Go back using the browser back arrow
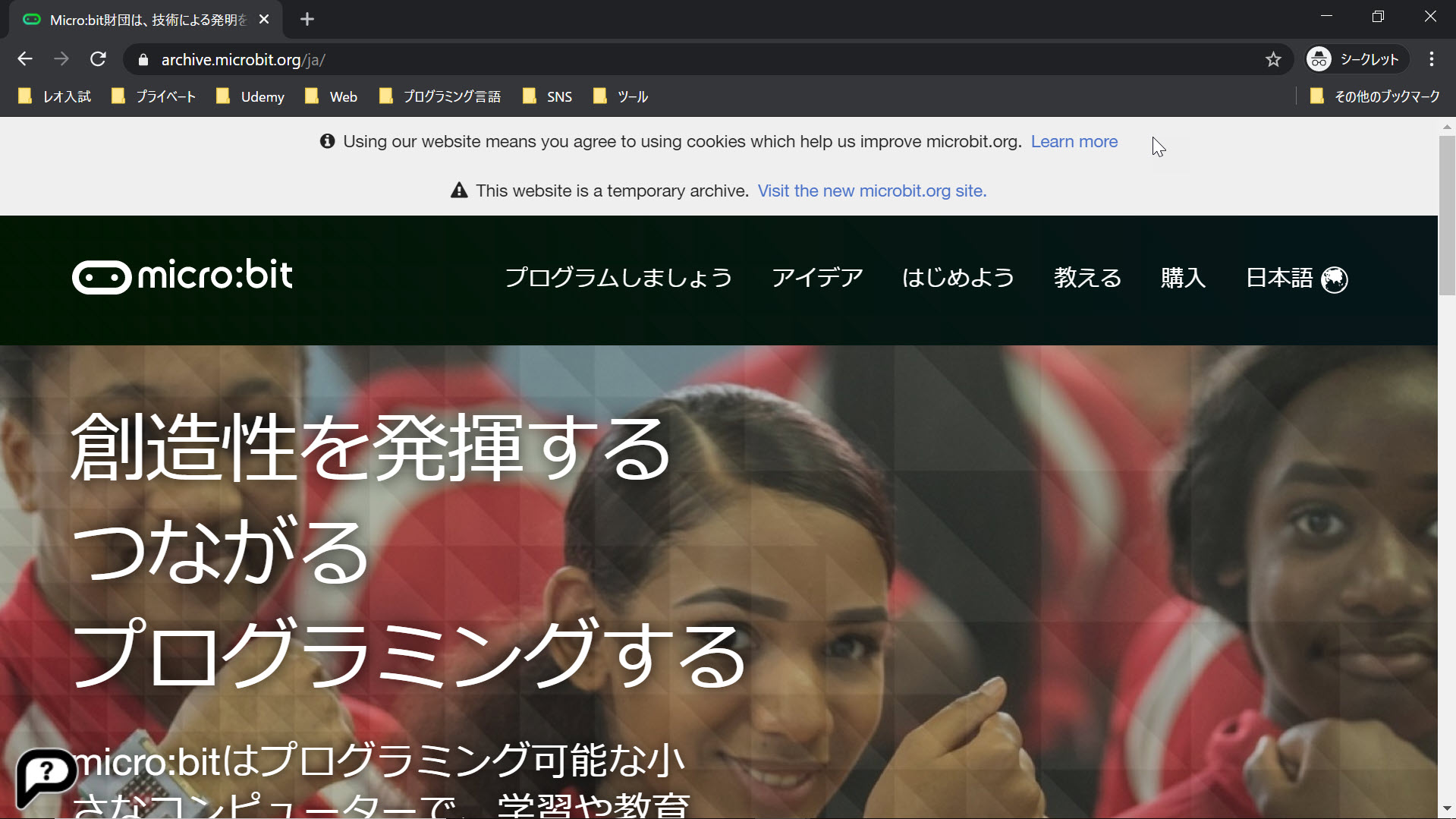This screenshot has height=819, width=1456. pyautogui.click(x=25, y=59)
